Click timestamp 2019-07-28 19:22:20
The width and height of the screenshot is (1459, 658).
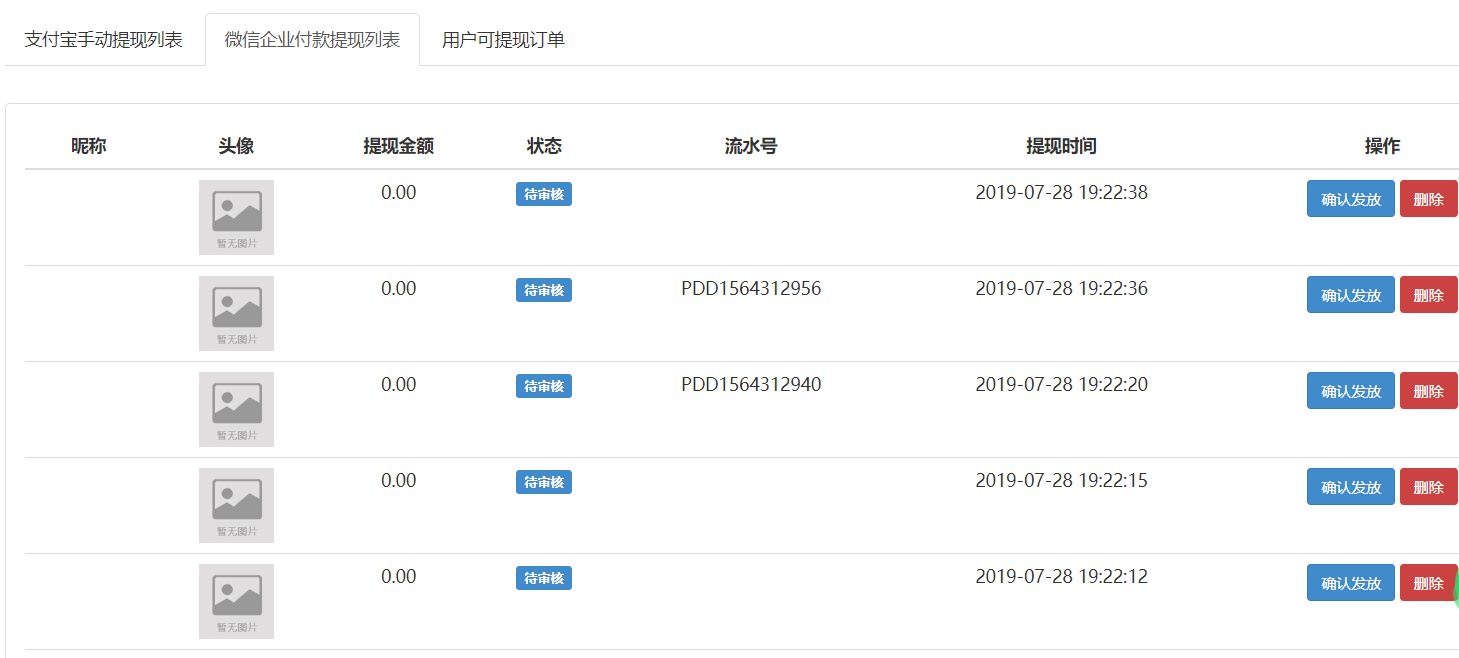tap(1061, 385)
